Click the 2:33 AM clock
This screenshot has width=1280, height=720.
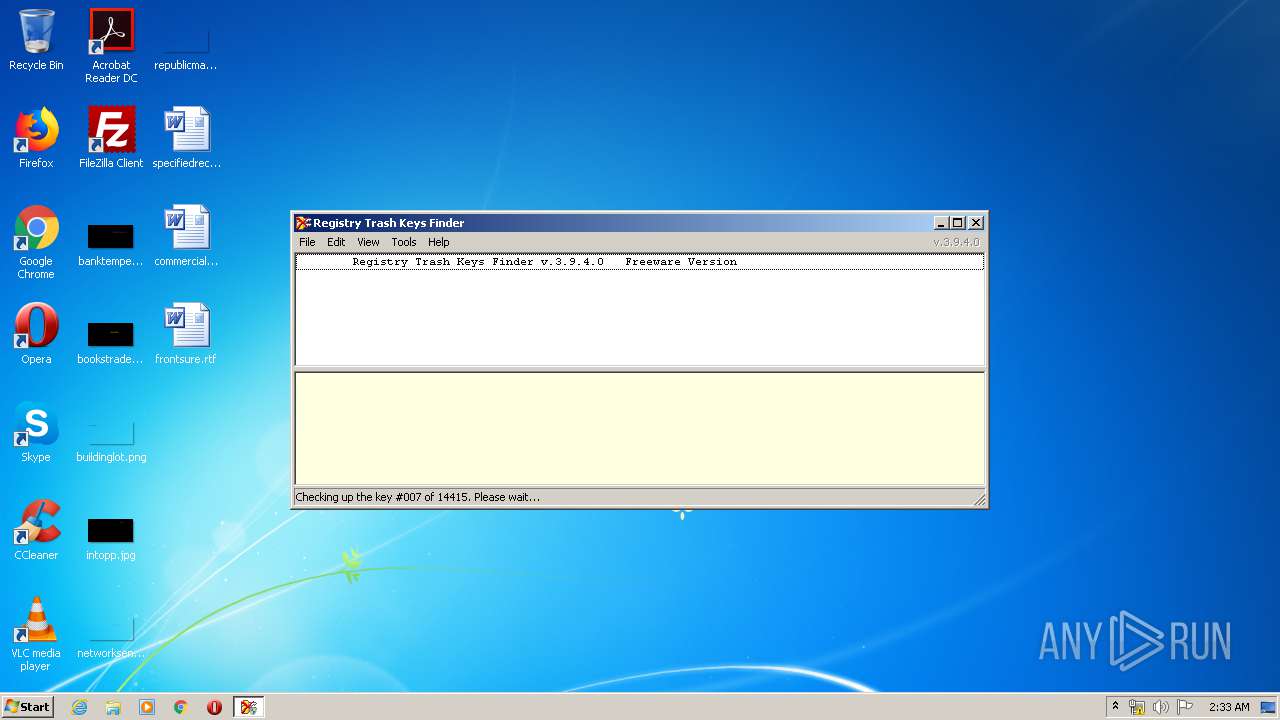(1229, 707)
